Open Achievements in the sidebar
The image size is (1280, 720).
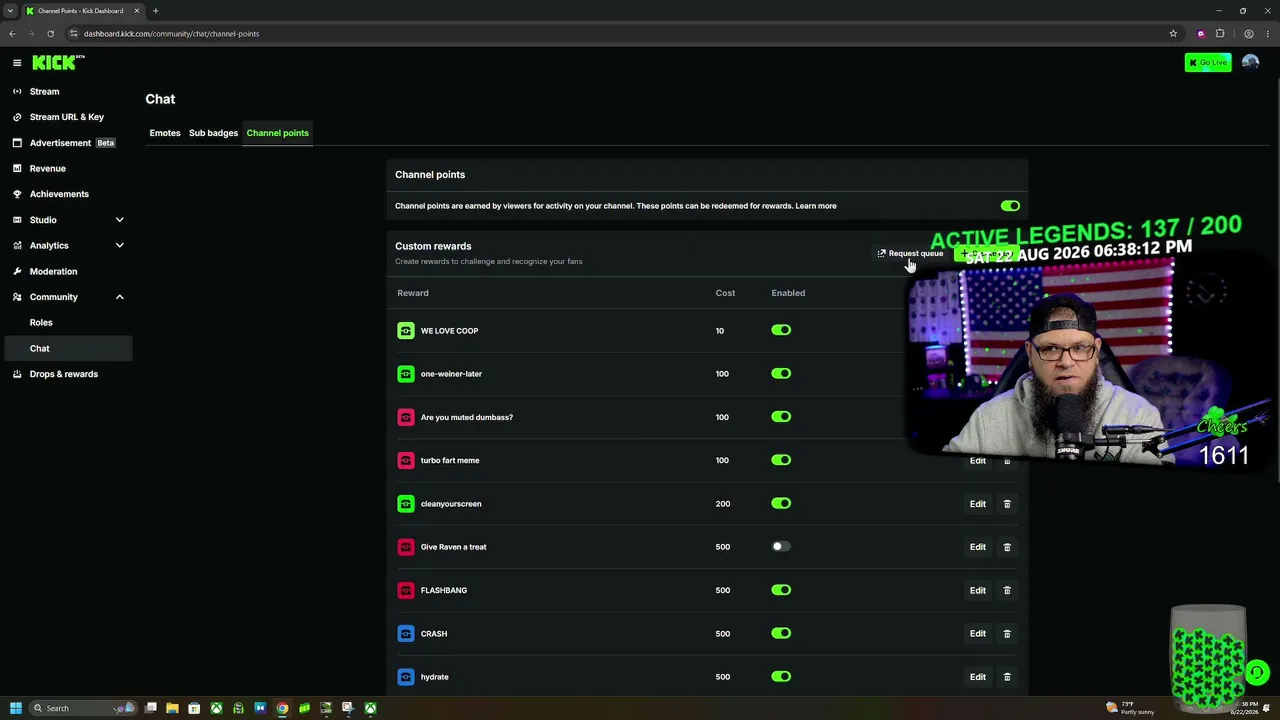click(x=59, y=194)
